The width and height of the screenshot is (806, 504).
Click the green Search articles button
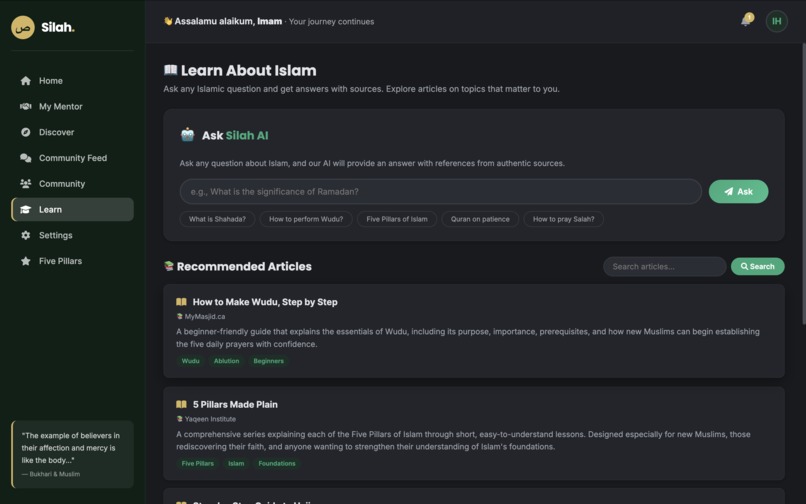757,266
